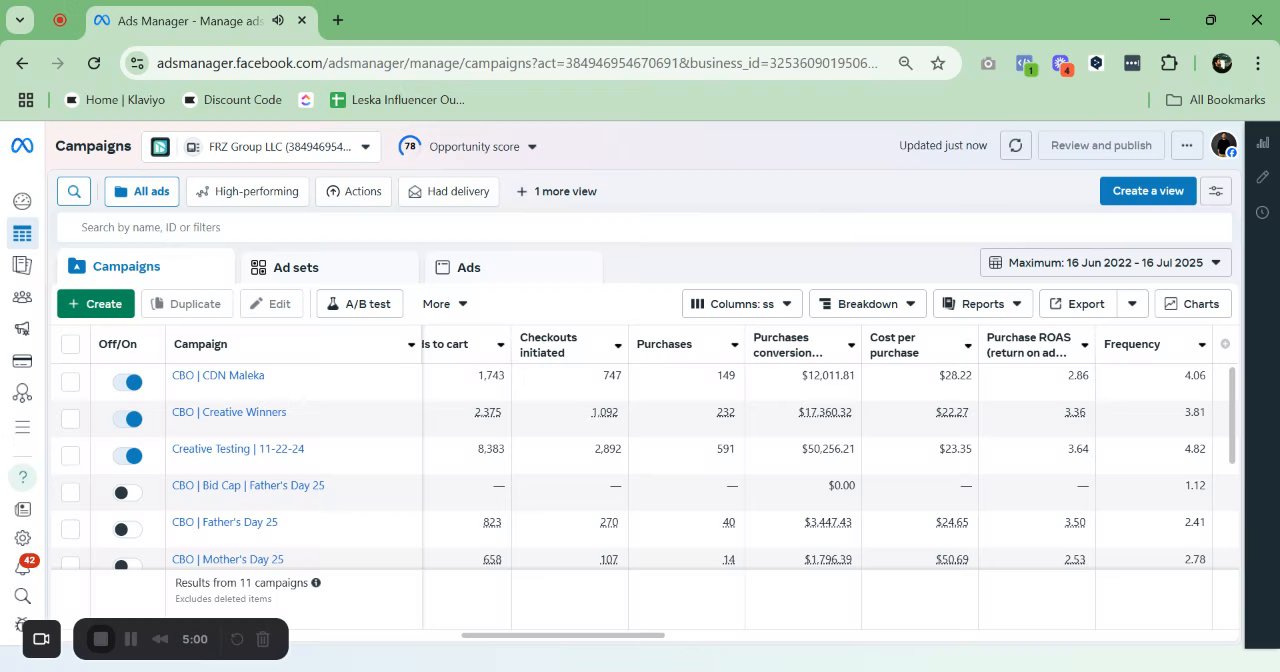Open the Advertising megaphone icon in sidebar
This screenshot has width=1280, height=672.
pos(22,329)
